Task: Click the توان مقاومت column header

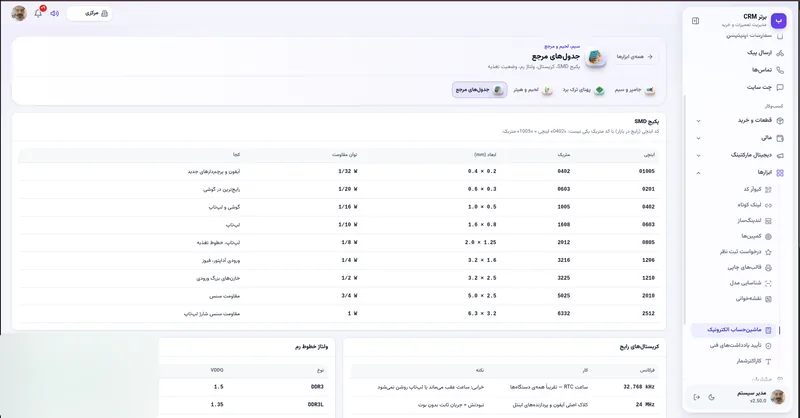Action: click(x=344, y=155)
